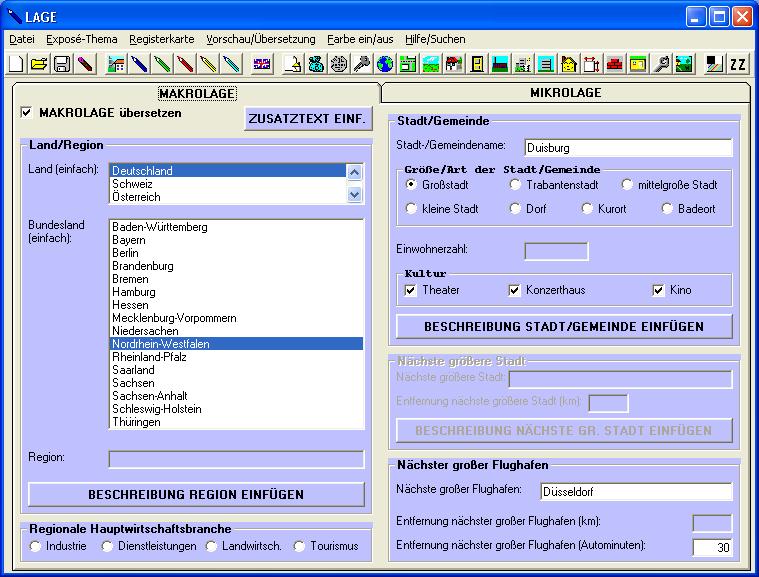Image resolution: width=759 pixels, height=577 pixels.
Task: Open the Registerkarte menu
Action: [161, 39]
